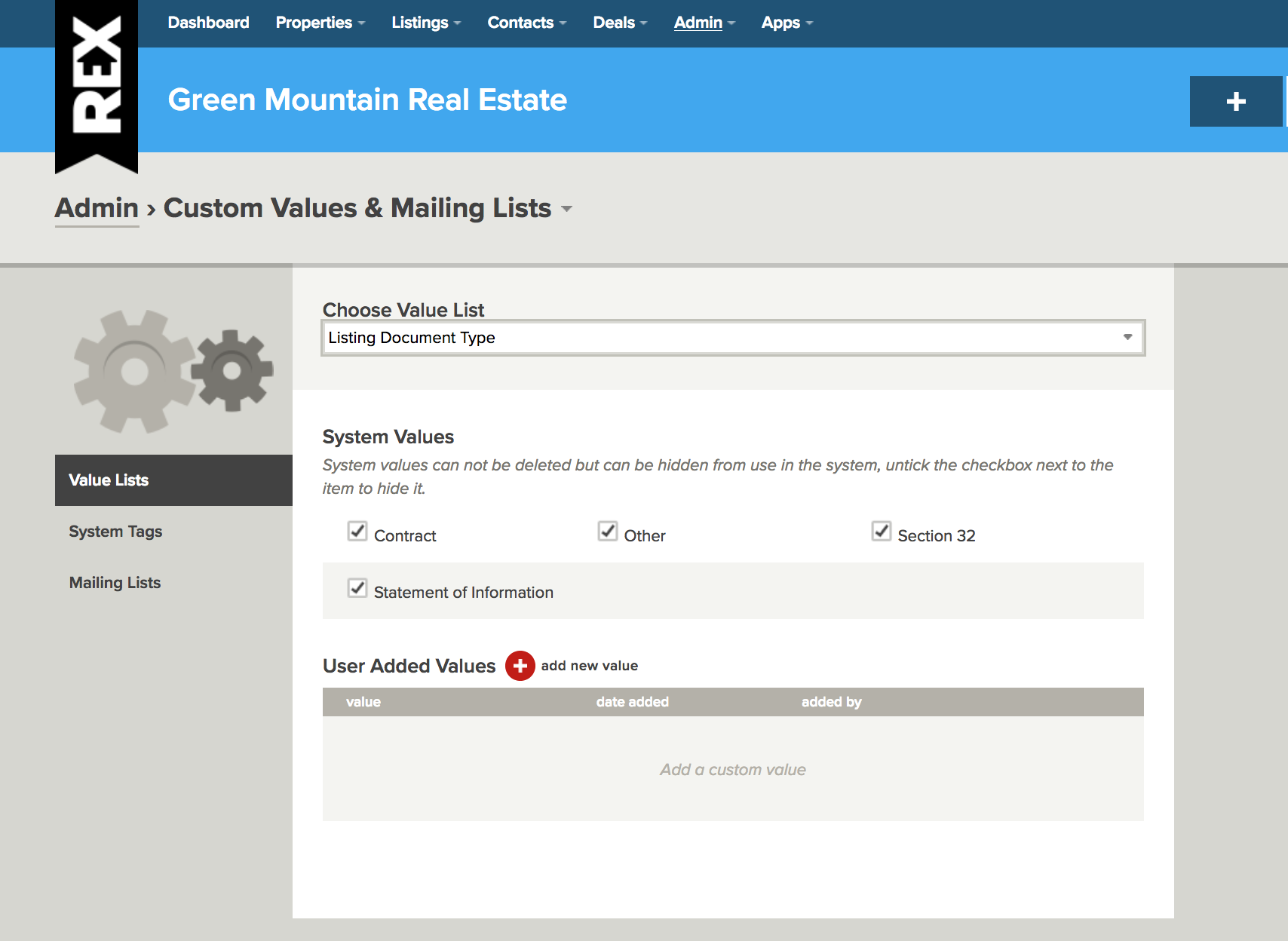Click the add new value link text
Image resolution: width=1288 pixels, height=941 pixels.
tap(590, 666)
